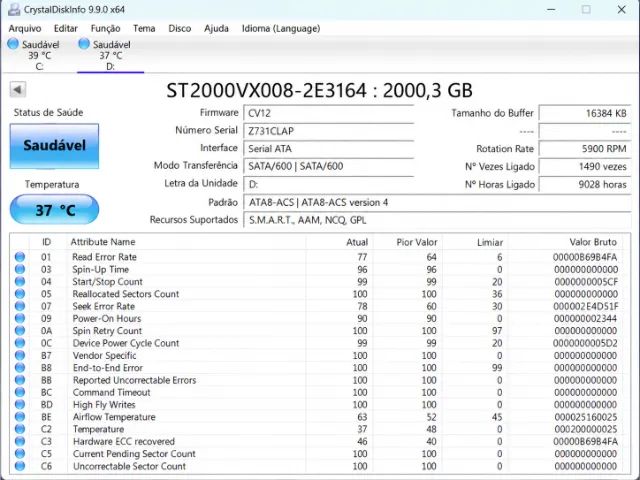Click status icon of Airflow Temperature row
The width and height of the screenshot is (640, 480).
point(20,416)
